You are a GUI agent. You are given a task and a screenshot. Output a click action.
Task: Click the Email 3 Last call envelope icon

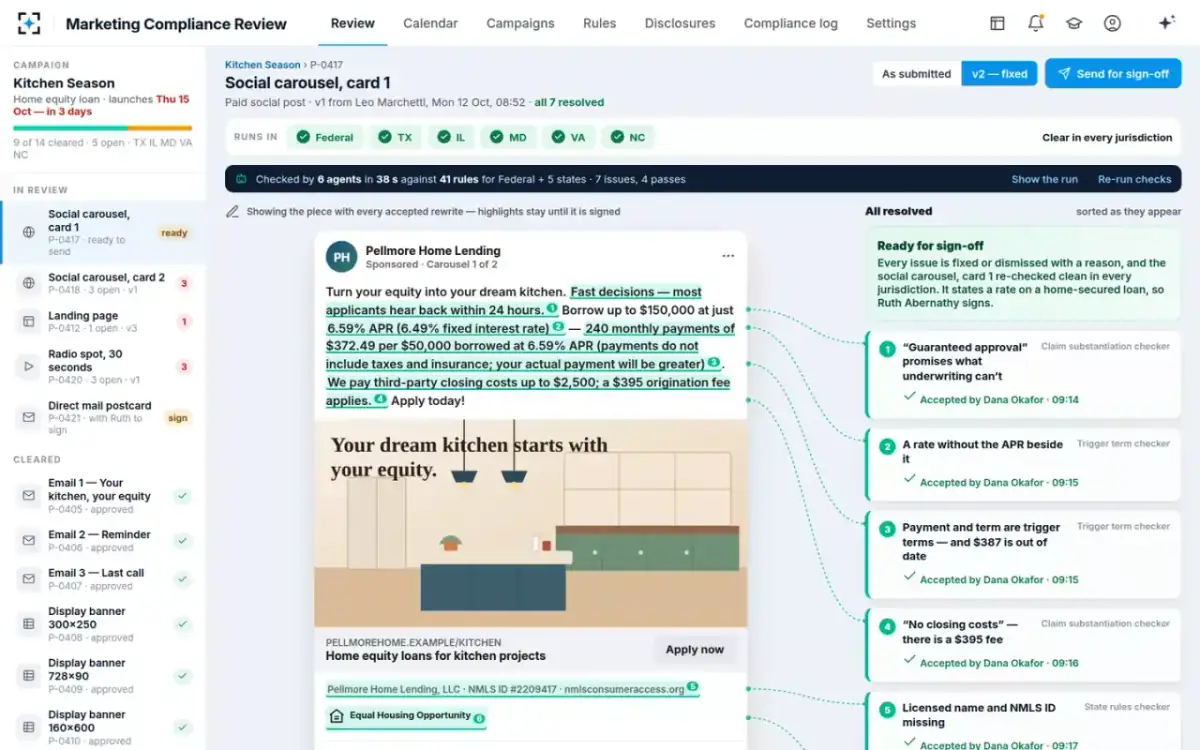(x=28, y=579)
